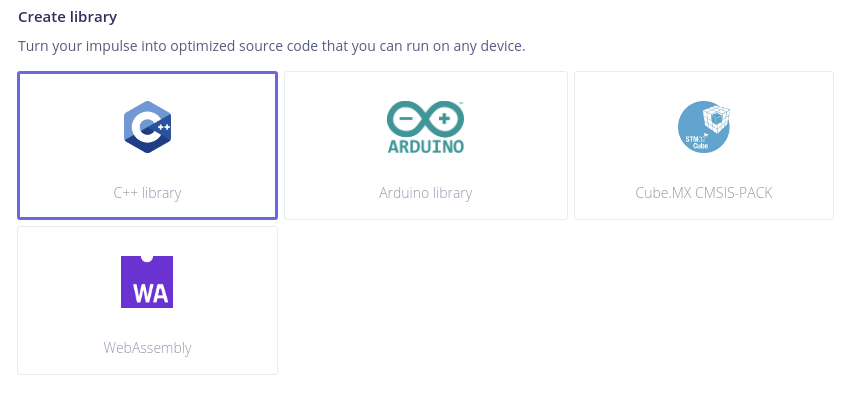The height and width of the screenshot is (396, 849).
Task: Choose the Arduino library label
Action: coord(426,193)
